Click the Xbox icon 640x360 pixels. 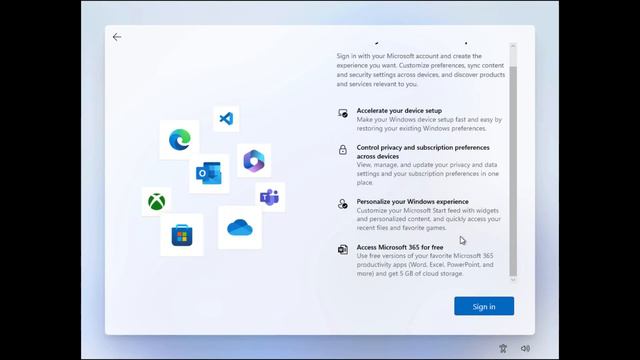[x=157, y=202]
